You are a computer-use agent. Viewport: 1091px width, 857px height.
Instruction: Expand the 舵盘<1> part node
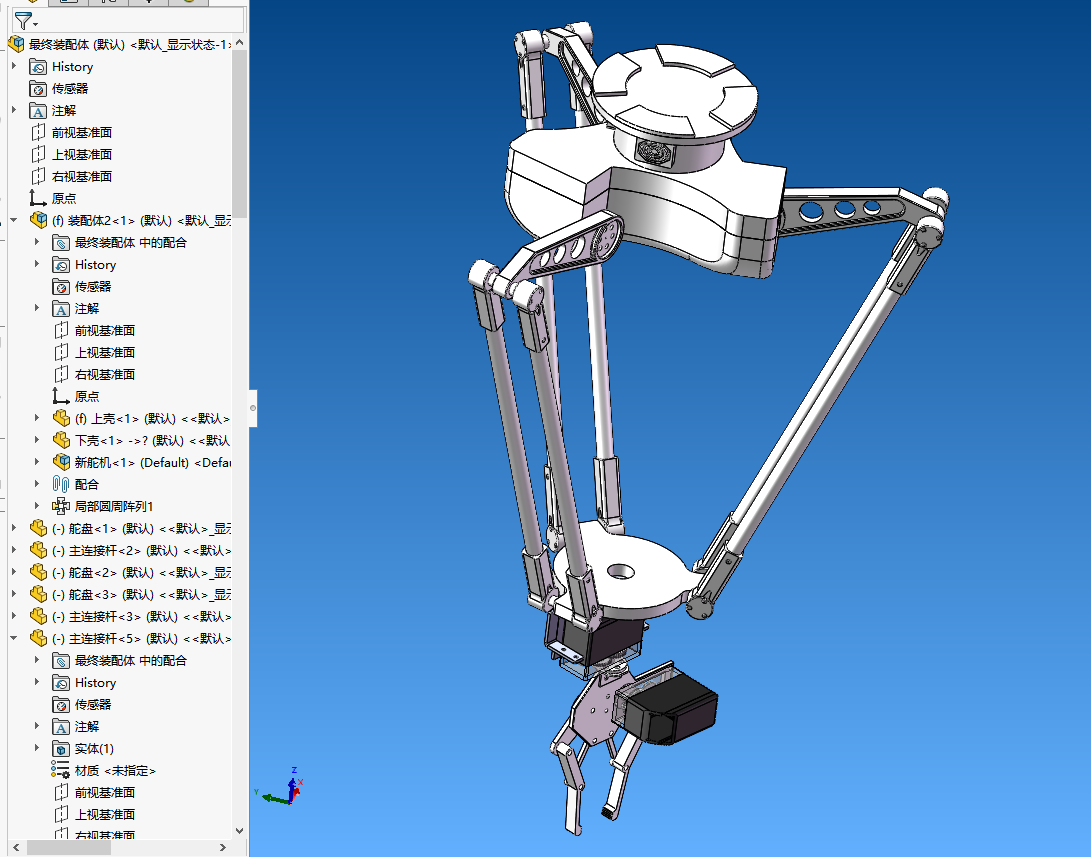14,528
